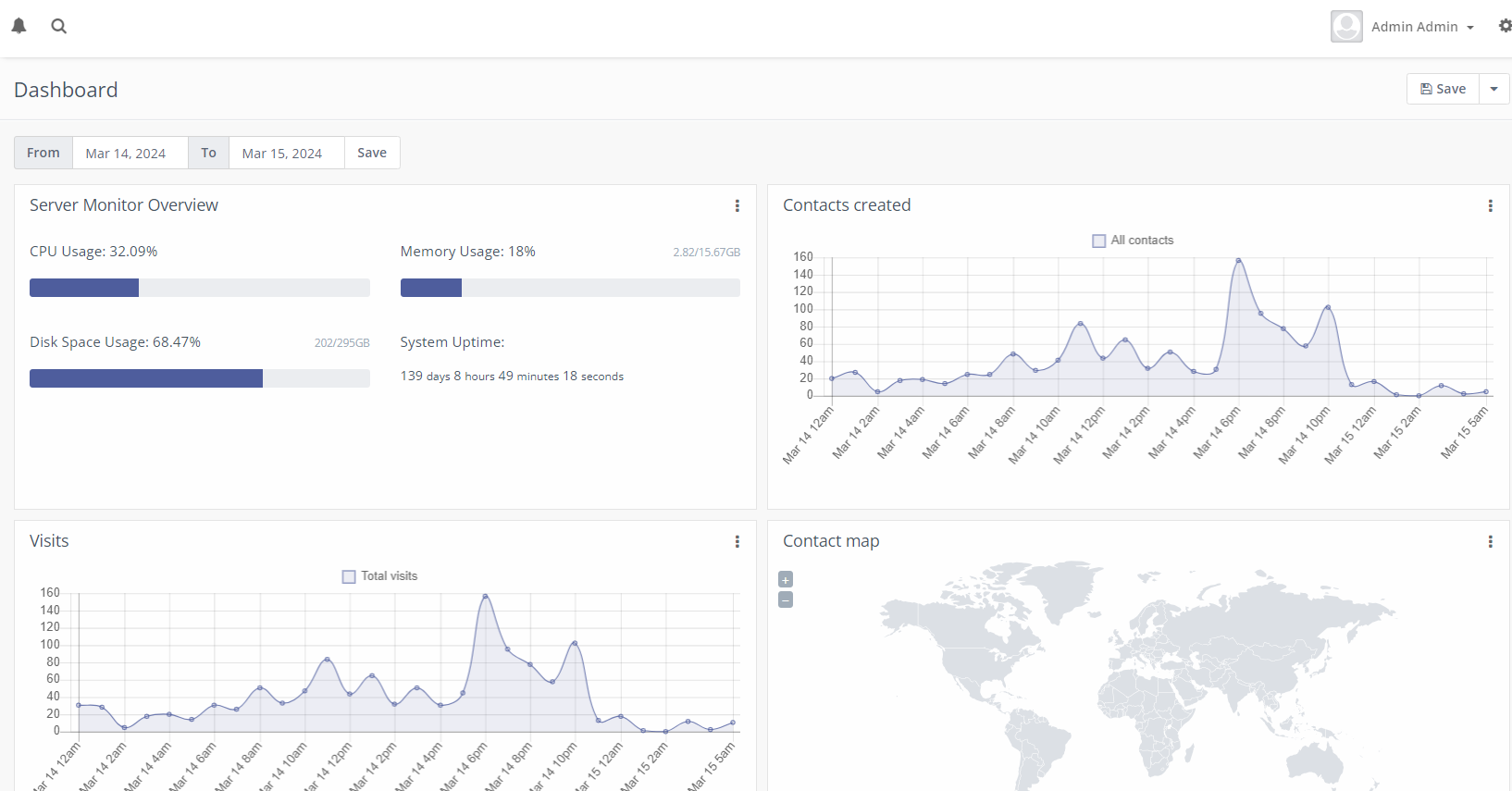
Task: Open the search magnifier icon
Action: pyautogui.click(x=59, y=26)
